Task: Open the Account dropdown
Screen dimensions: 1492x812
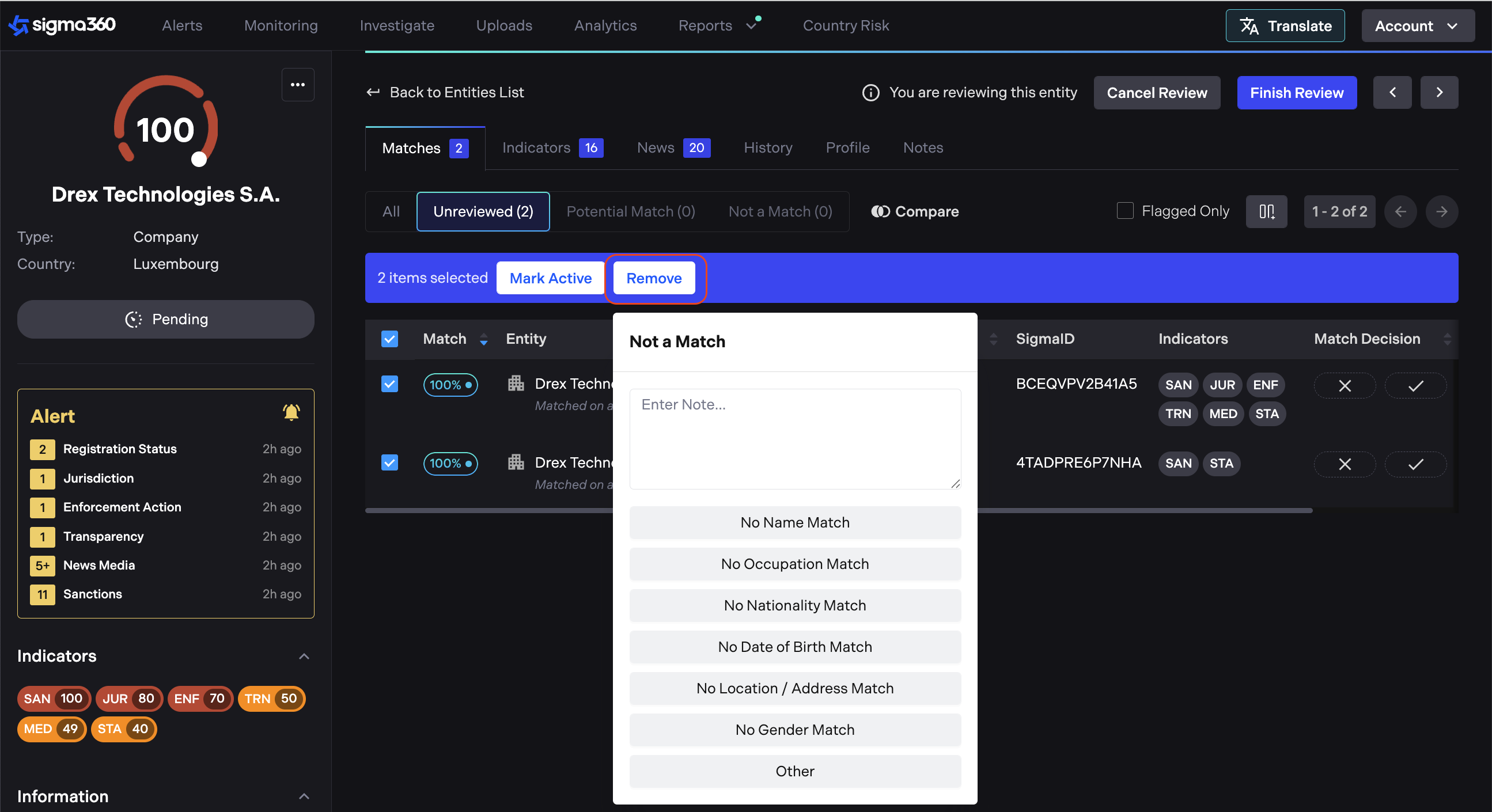Action: pyautogui.click(x=1417, y=26)
